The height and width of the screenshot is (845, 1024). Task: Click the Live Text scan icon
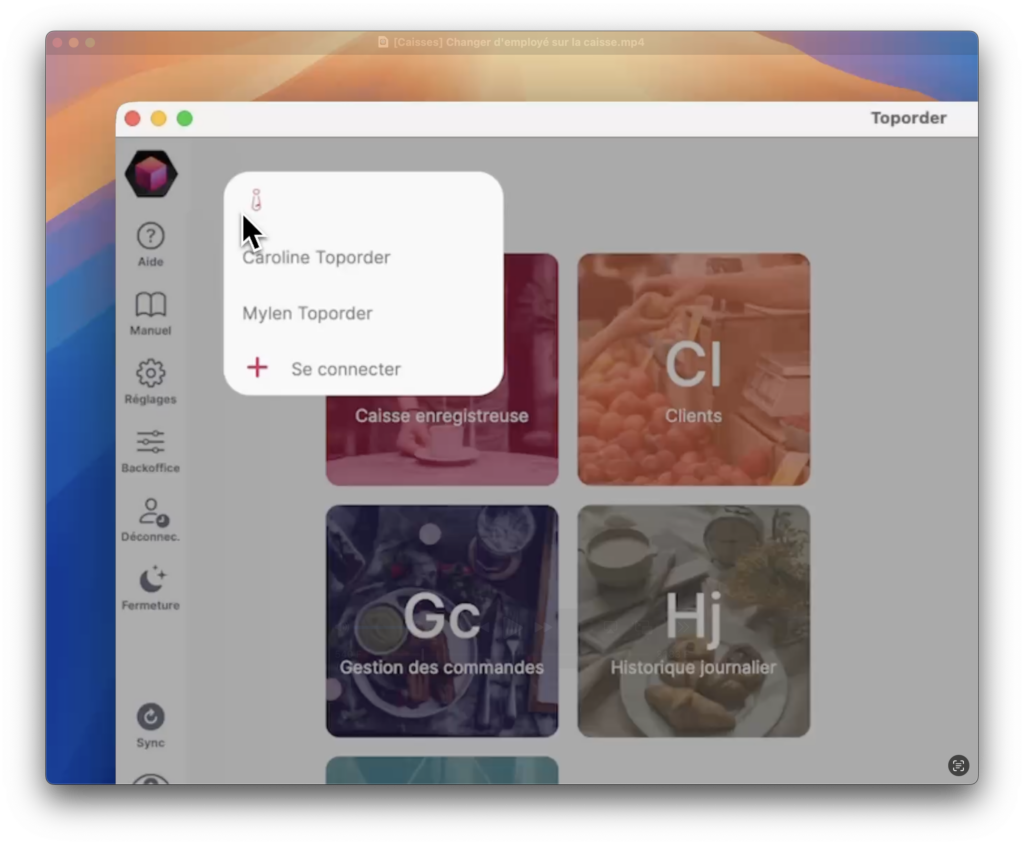[x=958, y=765]
